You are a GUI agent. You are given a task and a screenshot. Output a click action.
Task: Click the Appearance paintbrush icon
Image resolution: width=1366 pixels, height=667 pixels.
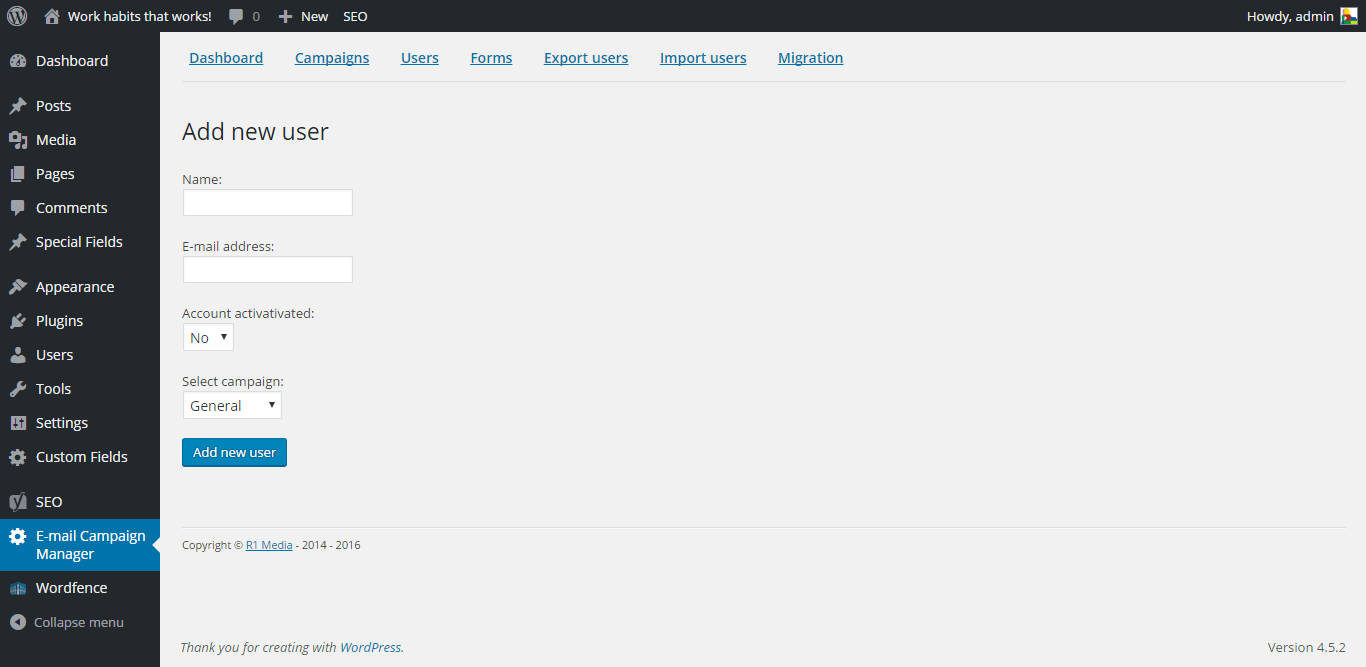coord(18,287)
